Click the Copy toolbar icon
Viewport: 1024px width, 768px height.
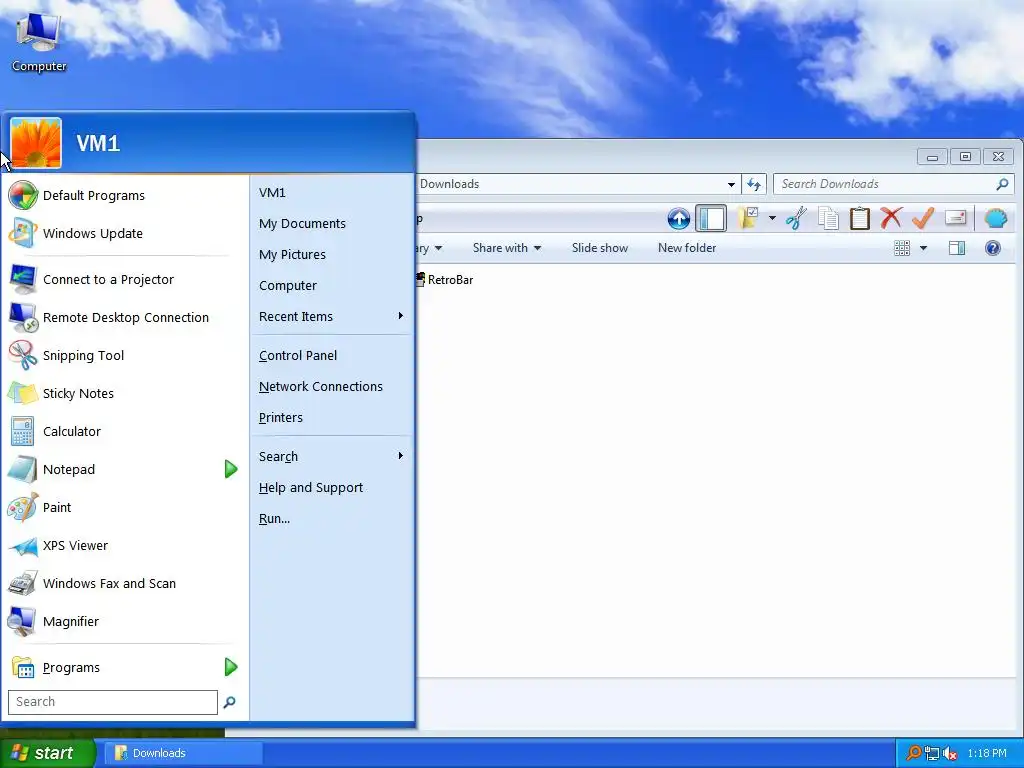tap(828, 218)
